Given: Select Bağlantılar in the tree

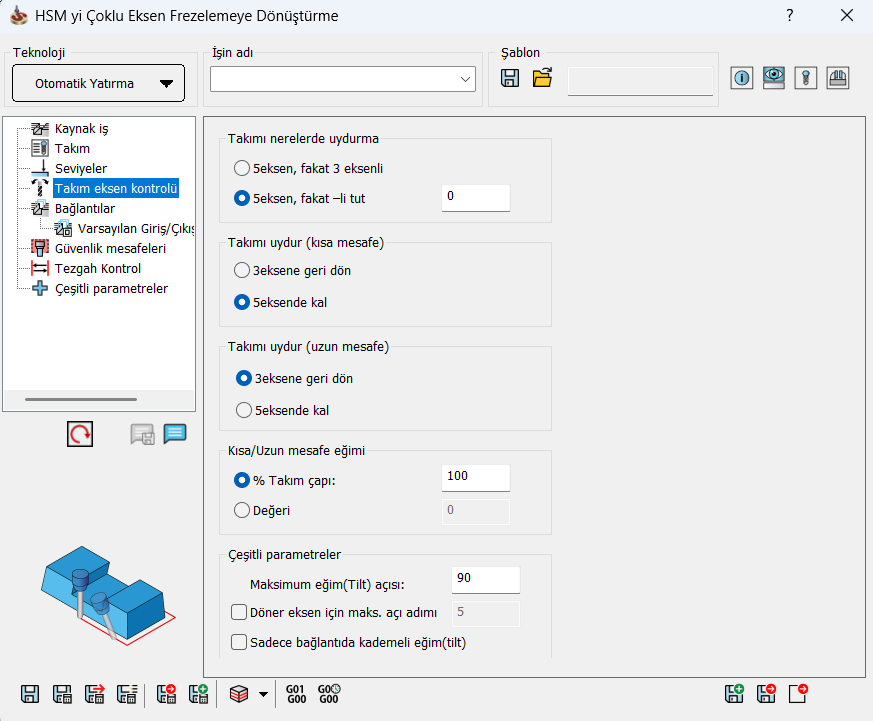Looking at the screenshot, I should point(84,209).
